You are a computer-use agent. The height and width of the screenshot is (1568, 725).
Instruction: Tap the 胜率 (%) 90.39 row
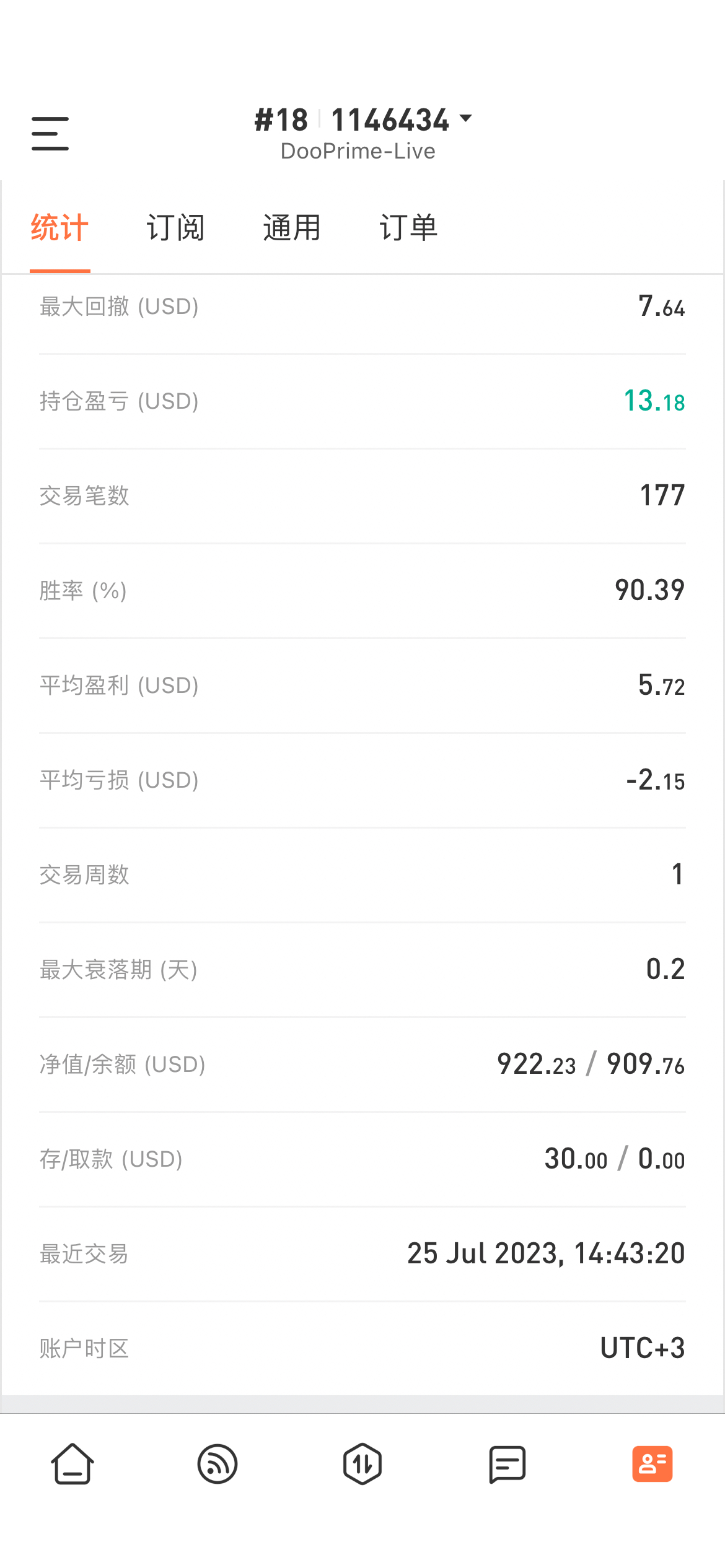click(x=362, y=591)
